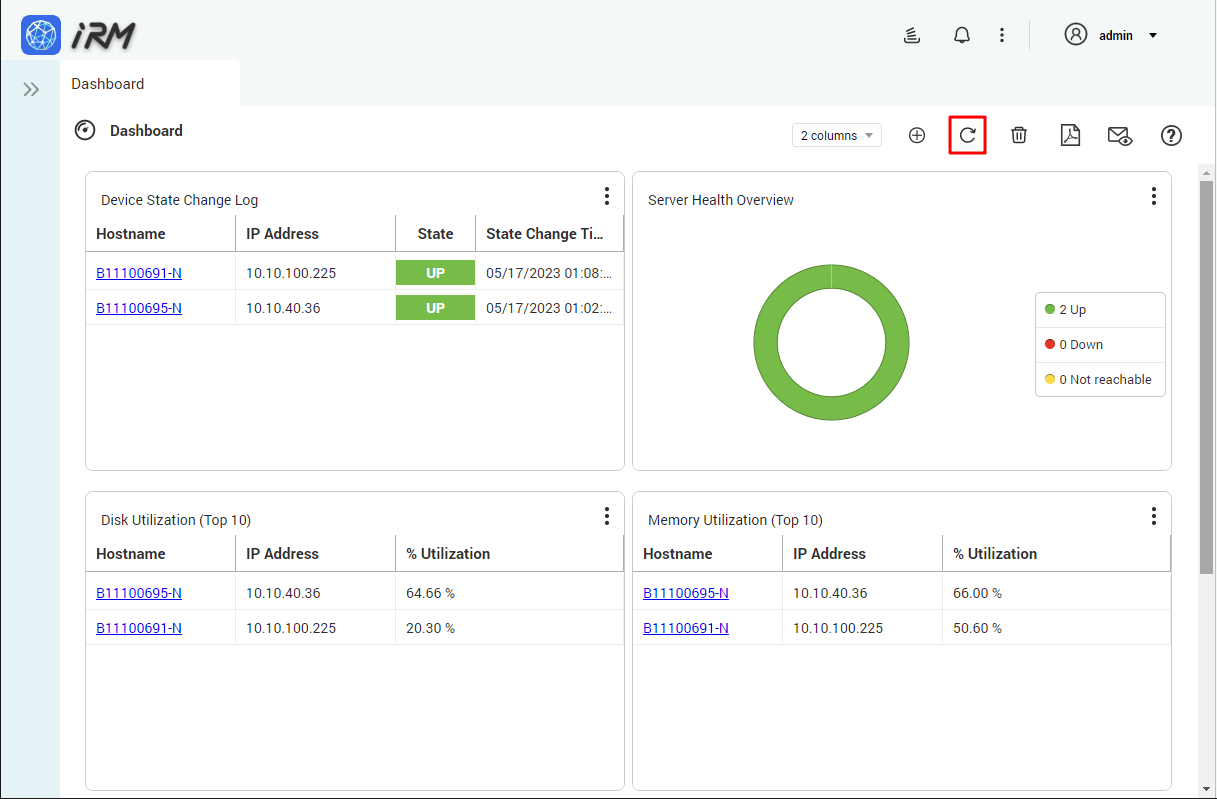
Task: Open the Dashboard help icon
Action: pos(1171,135)
